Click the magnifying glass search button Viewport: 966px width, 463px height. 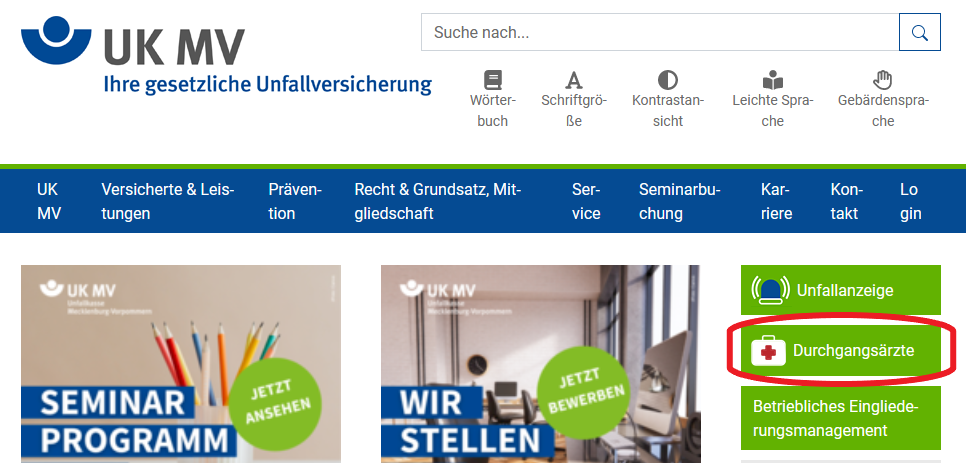click(x=919, y=32)
